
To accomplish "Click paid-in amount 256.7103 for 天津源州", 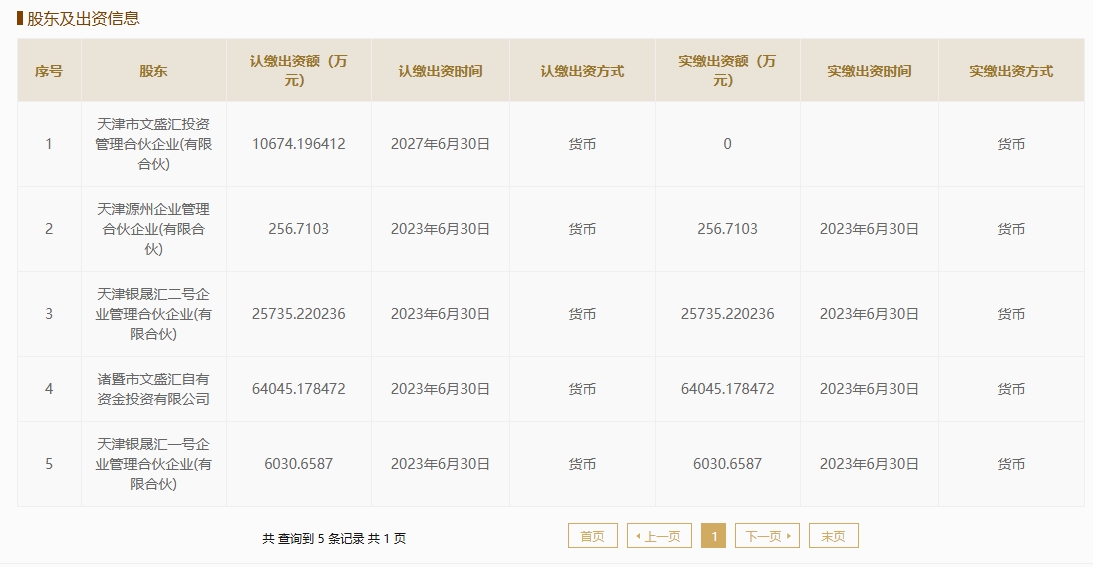I will click(x=727, y=229).
